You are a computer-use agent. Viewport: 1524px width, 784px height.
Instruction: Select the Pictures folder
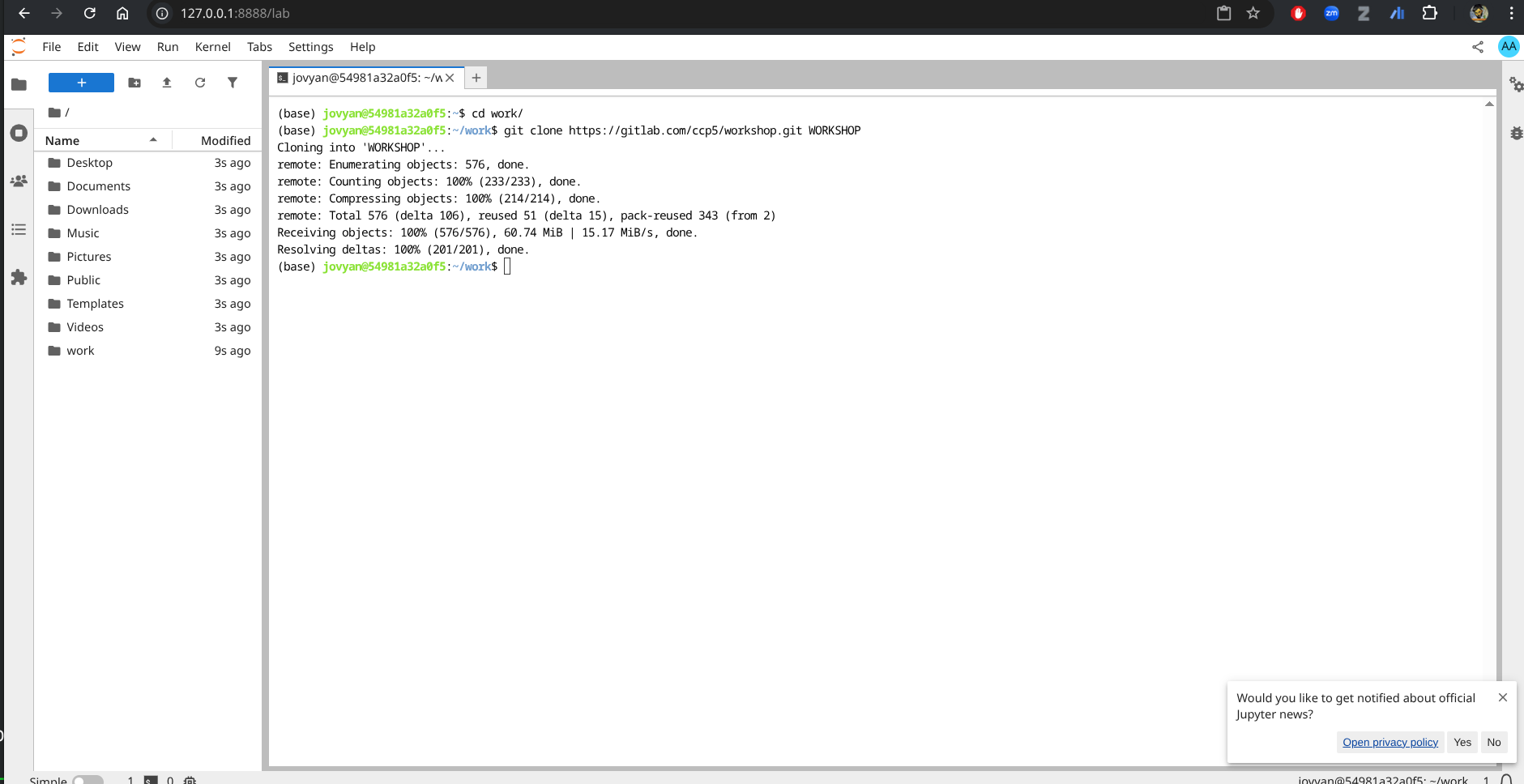click(148, 257)
